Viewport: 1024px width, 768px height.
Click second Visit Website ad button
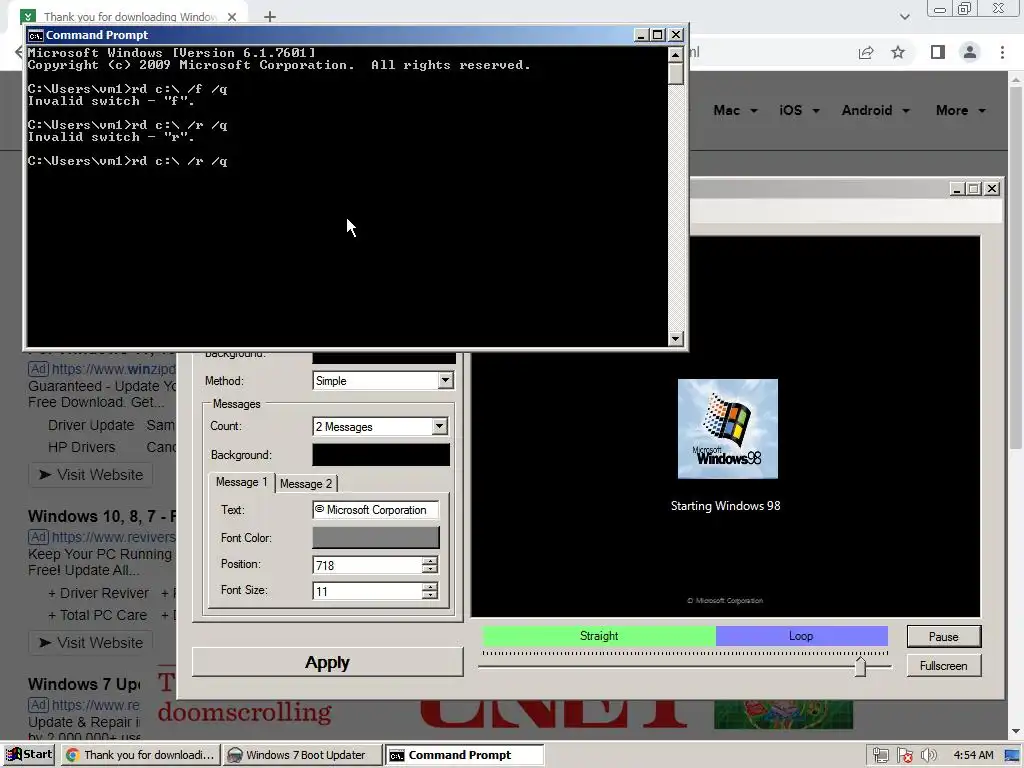91,643
